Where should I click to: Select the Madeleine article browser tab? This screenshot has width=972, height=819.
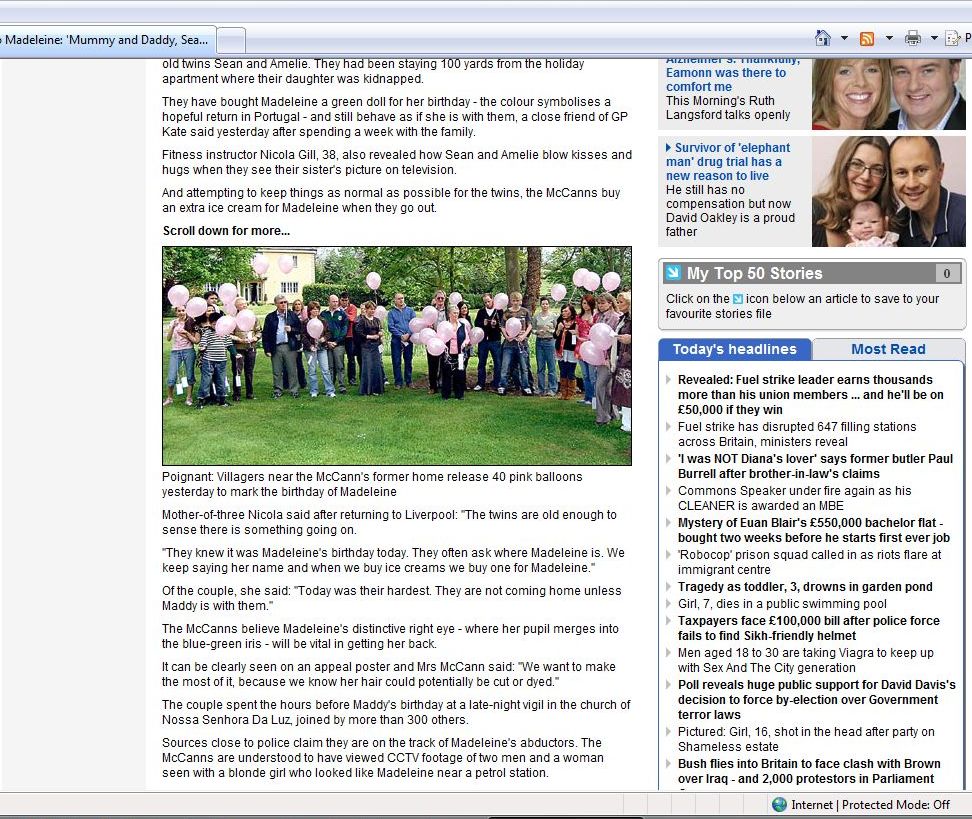106,40
